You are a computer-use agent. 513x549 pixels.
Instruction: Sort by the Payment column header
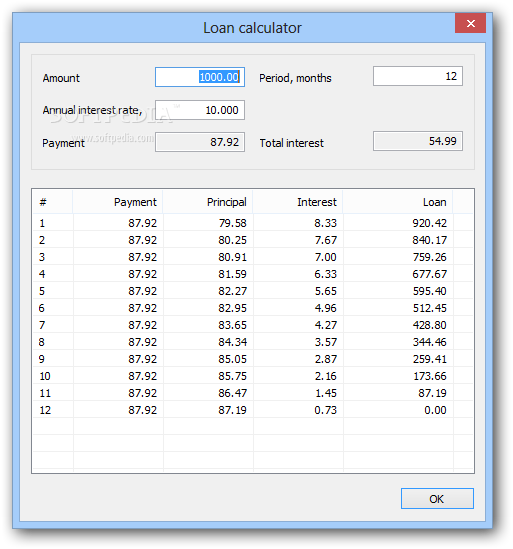(118, 202)
